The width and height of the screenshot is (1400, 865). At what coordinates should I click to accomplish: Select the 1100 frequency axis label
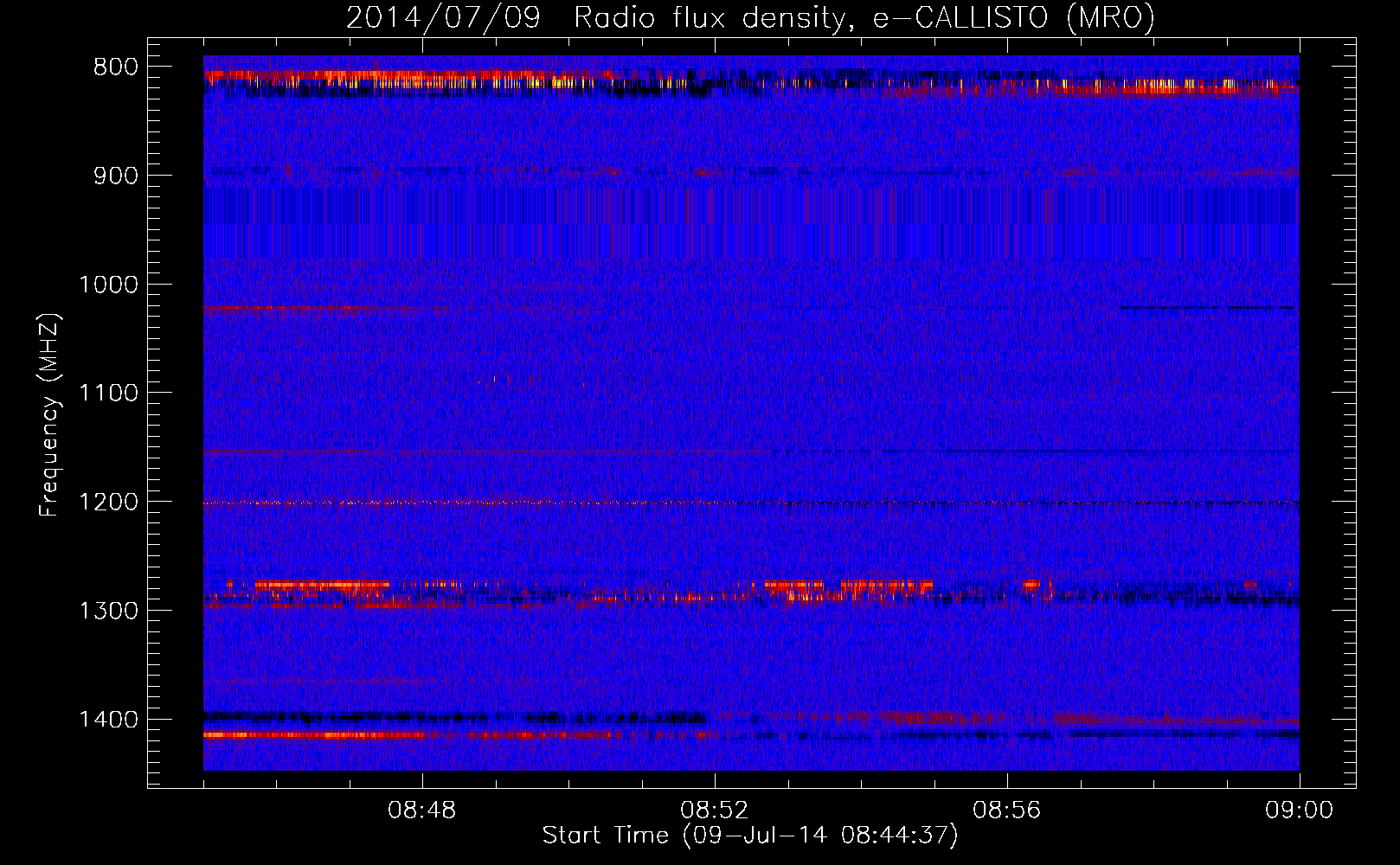coord(108,394)
